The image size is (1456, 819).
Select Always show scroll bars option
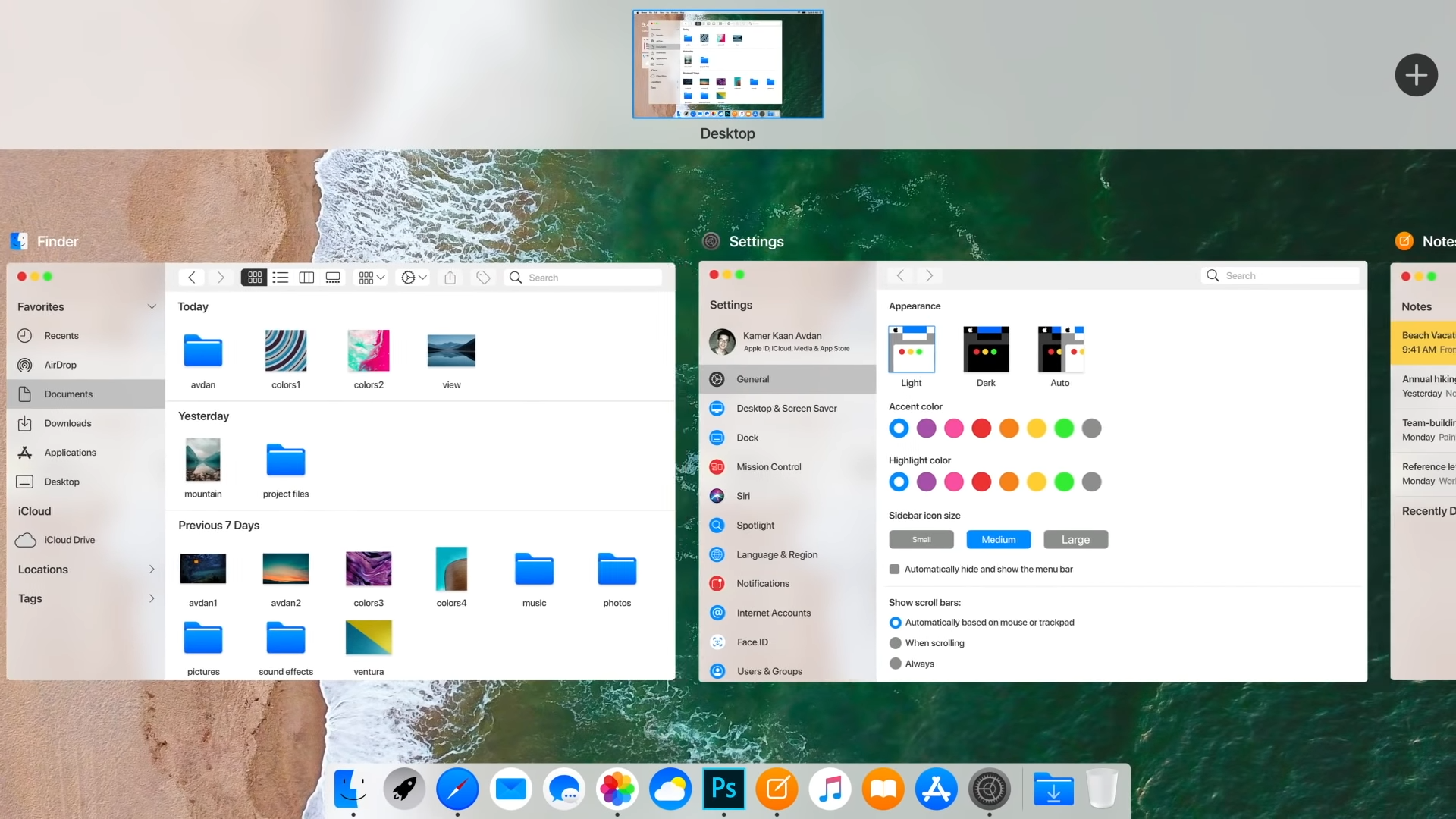coord(895,664)
